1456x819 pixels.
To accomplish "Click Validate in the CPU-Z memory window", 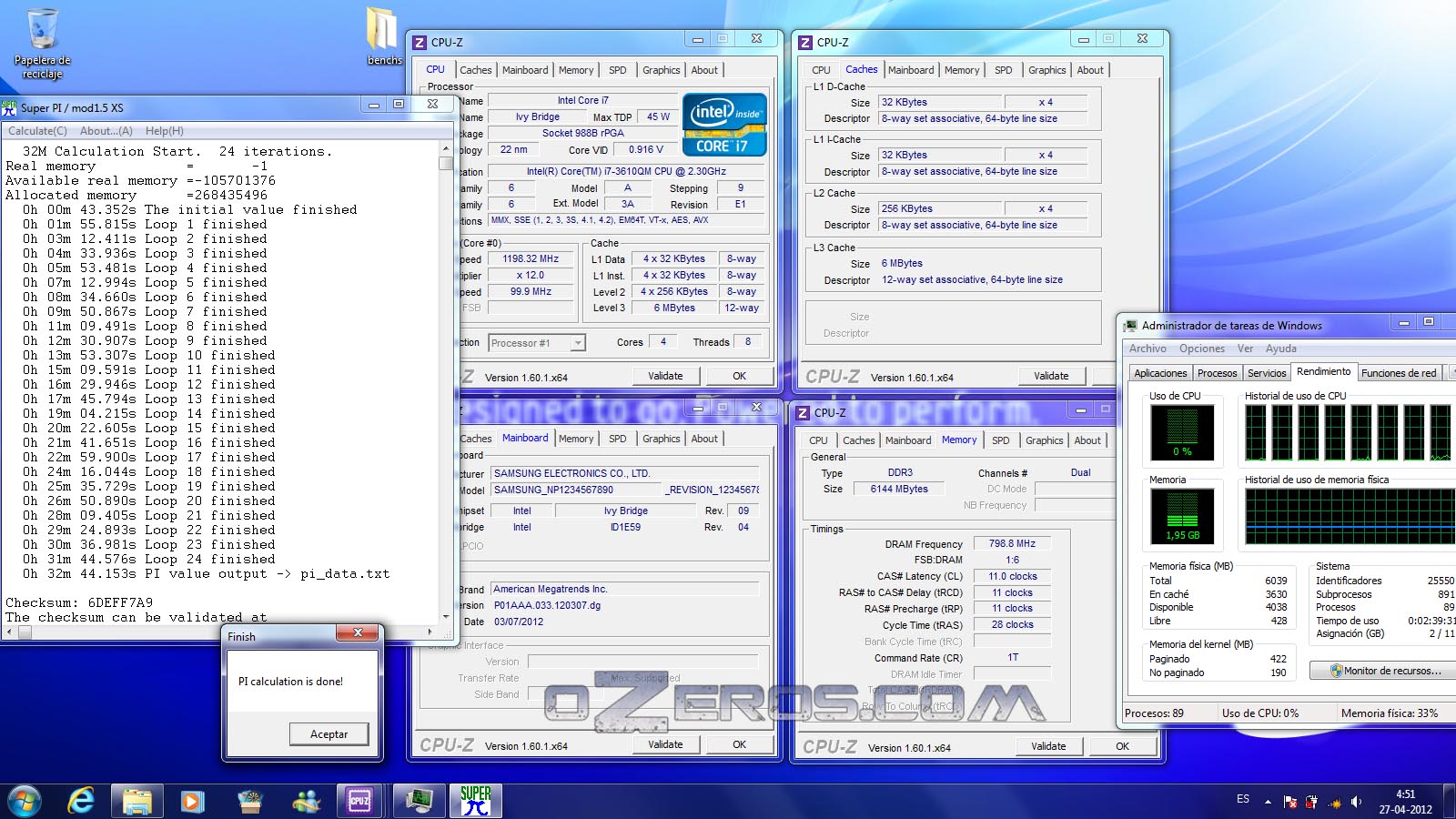I will tap(1048, 746).
